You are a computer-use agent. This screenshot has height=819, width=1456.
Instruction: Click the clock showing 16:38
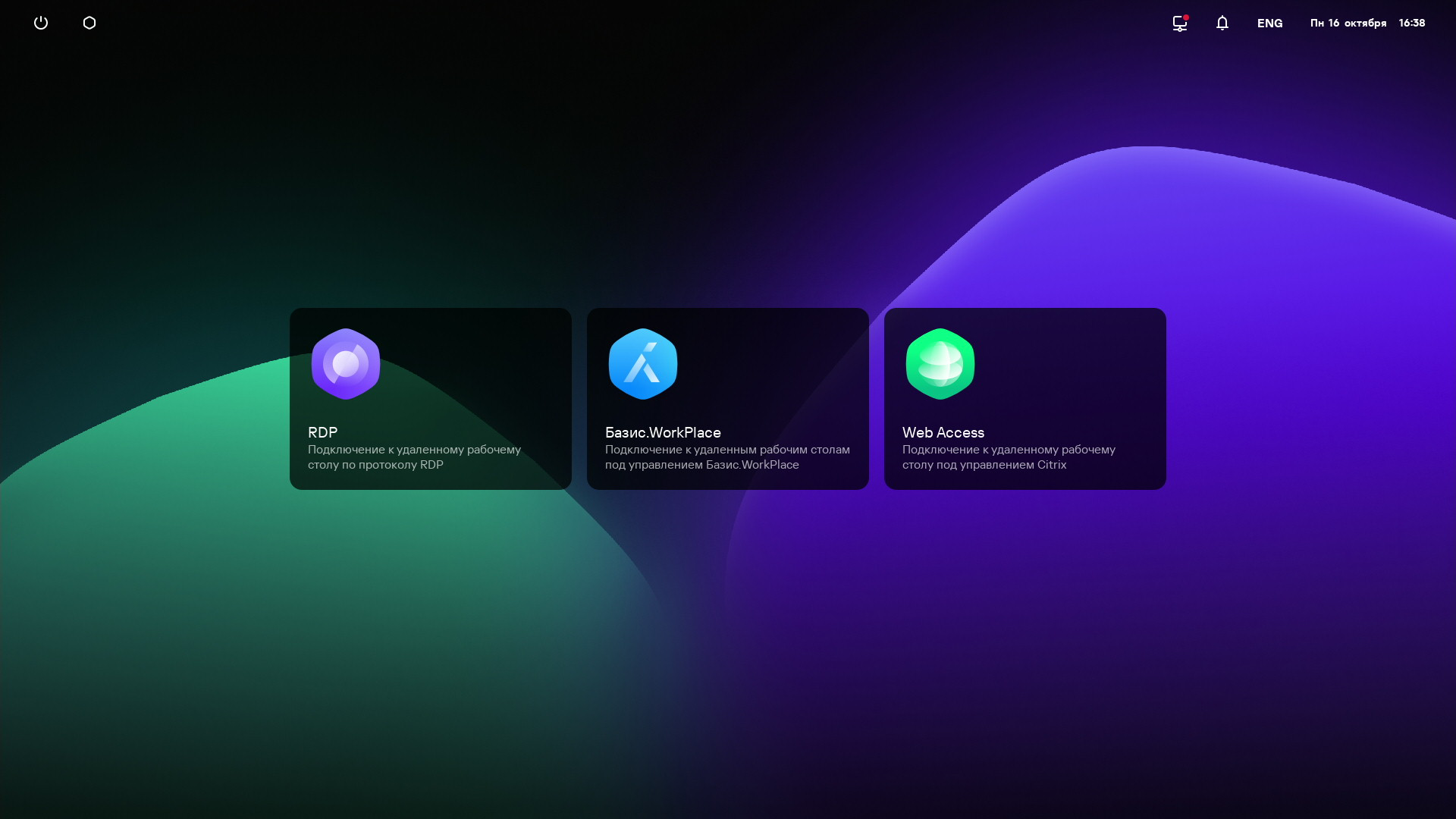(x=1411, y=23)
